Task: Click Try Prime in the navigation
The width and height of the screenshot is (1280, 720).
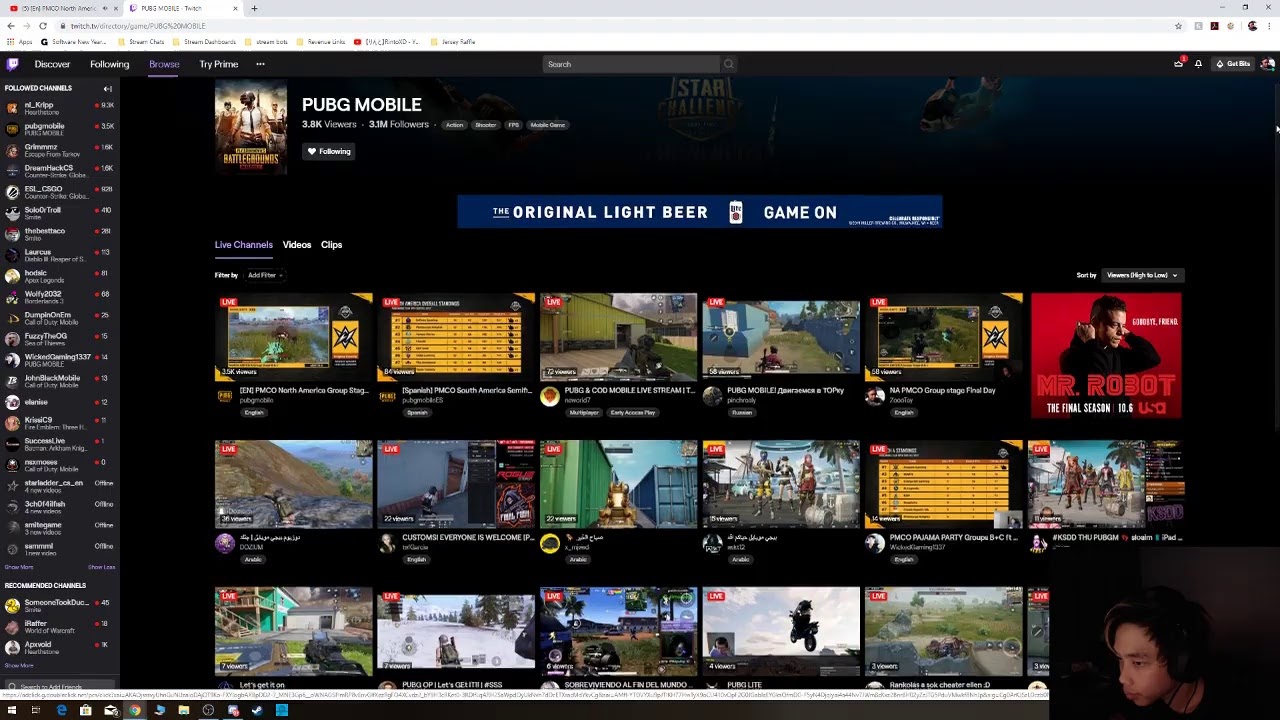Action: (218, 64)
